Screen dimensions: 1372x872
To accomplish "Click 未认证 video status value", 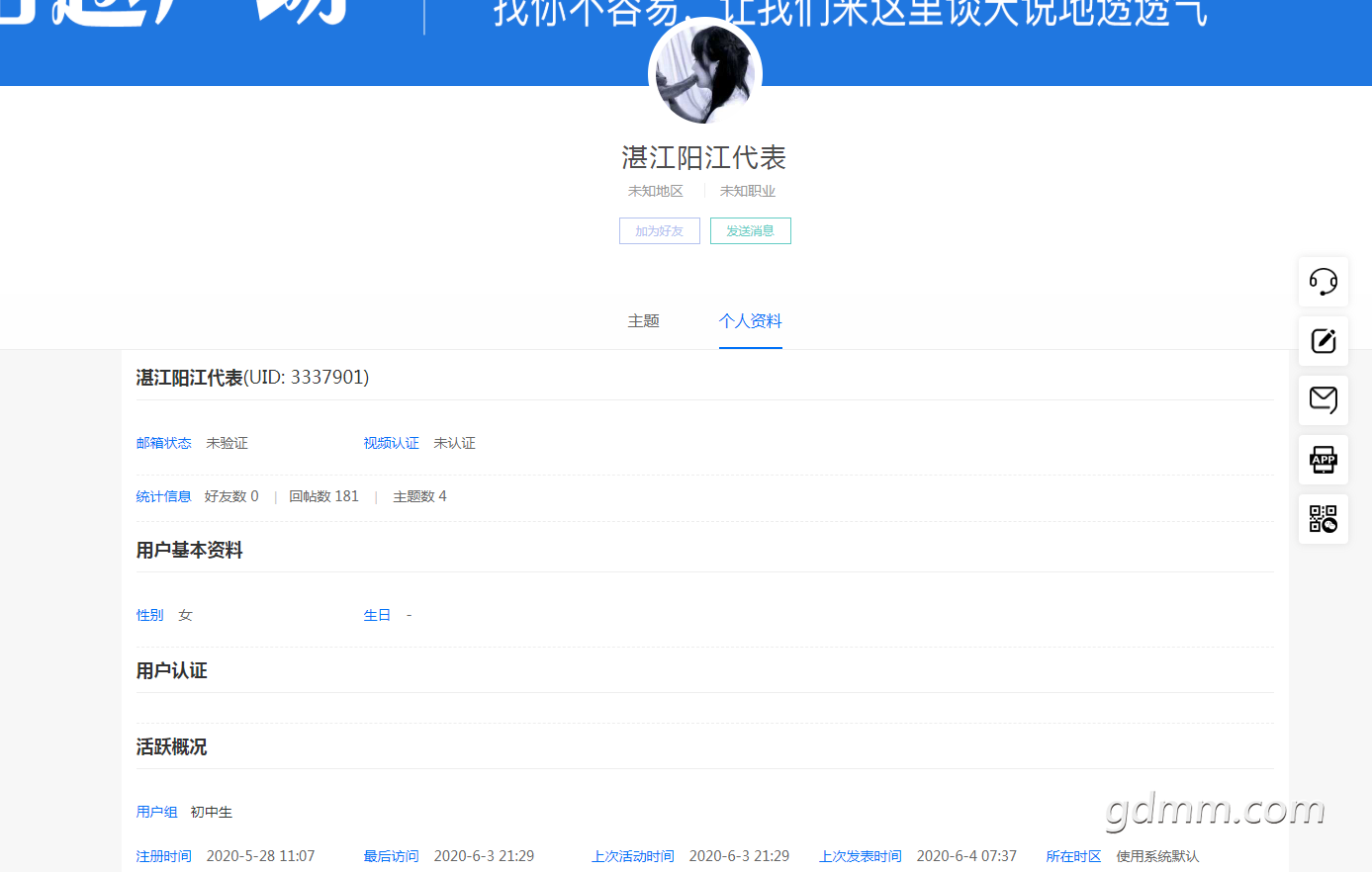I will click(455, 443).
